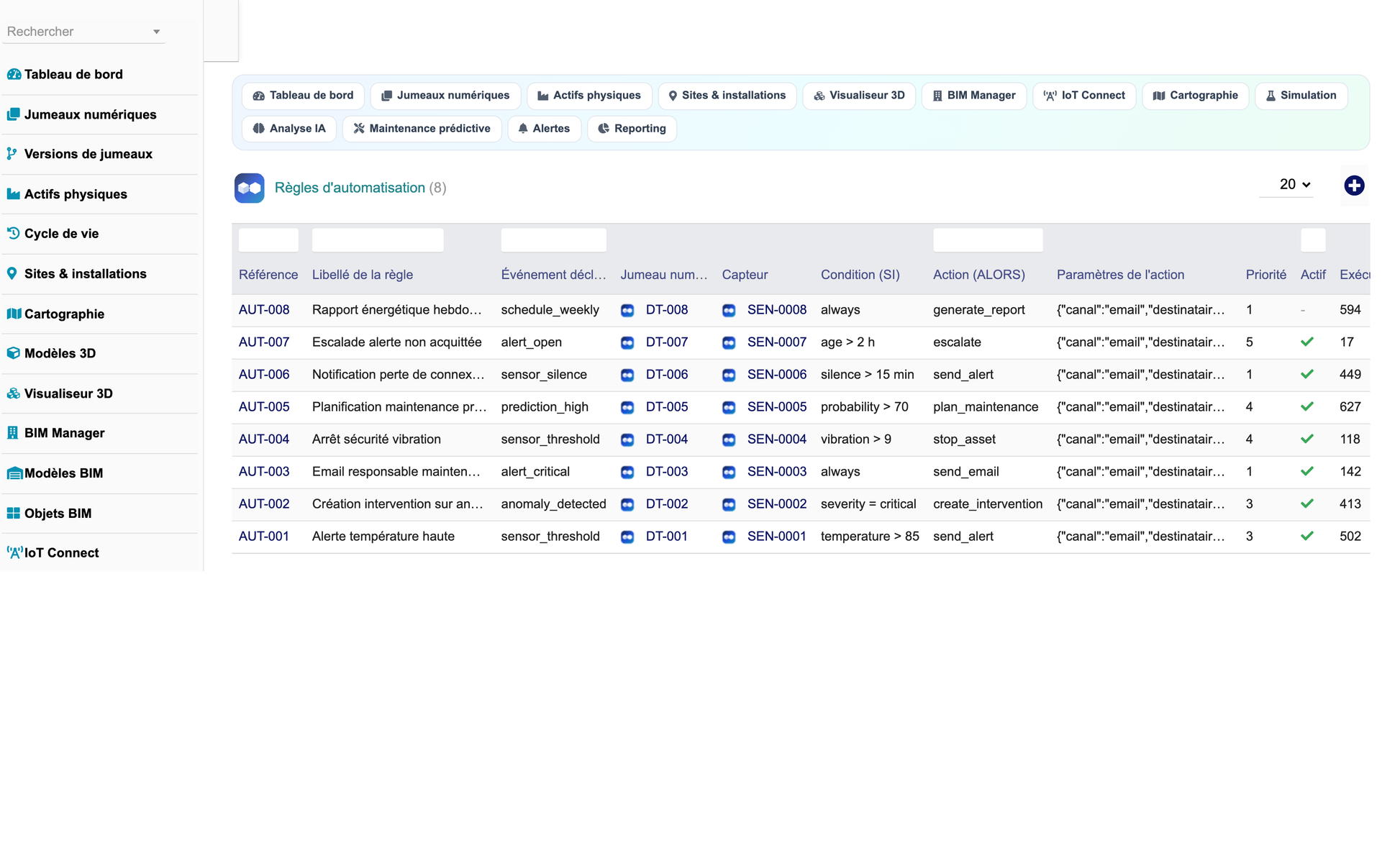Click the Cycle de vie history icon
The image size is (1400, 866).
13,233
